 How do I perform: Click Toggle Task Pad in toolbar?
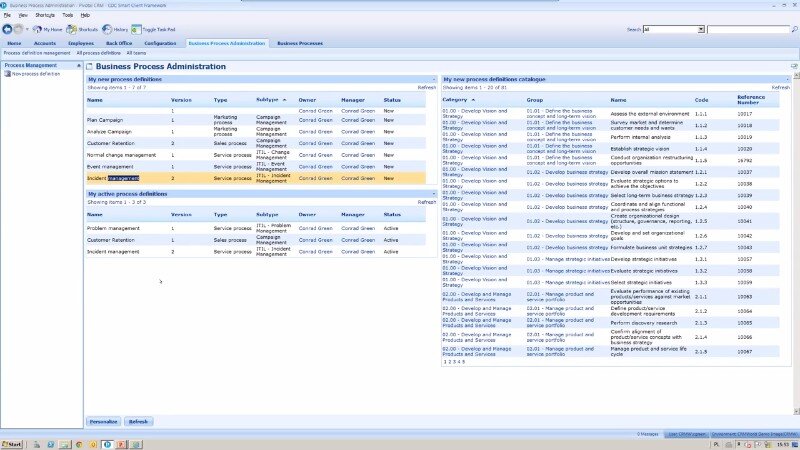pyautogui.click(x=153, y=30)
